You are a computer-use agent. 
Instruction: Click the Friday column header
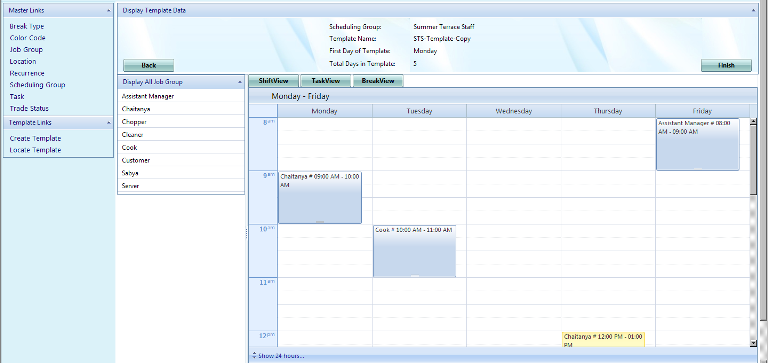[x=702, y=111]
